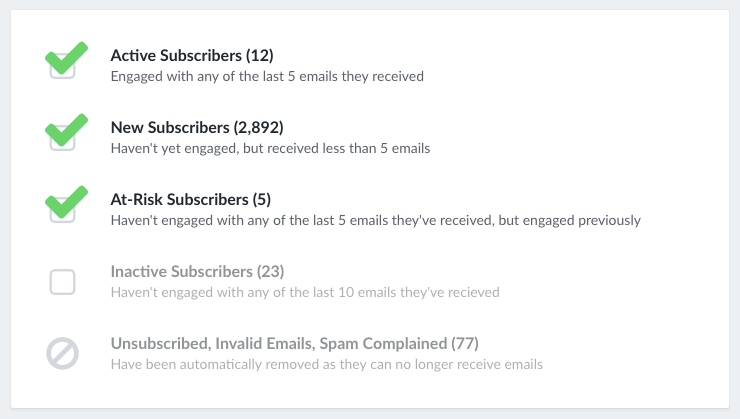Screen dimensions: 740x419
Task: Click the prohibited circle icon for Unsubscribed
Action: point(62,353)
